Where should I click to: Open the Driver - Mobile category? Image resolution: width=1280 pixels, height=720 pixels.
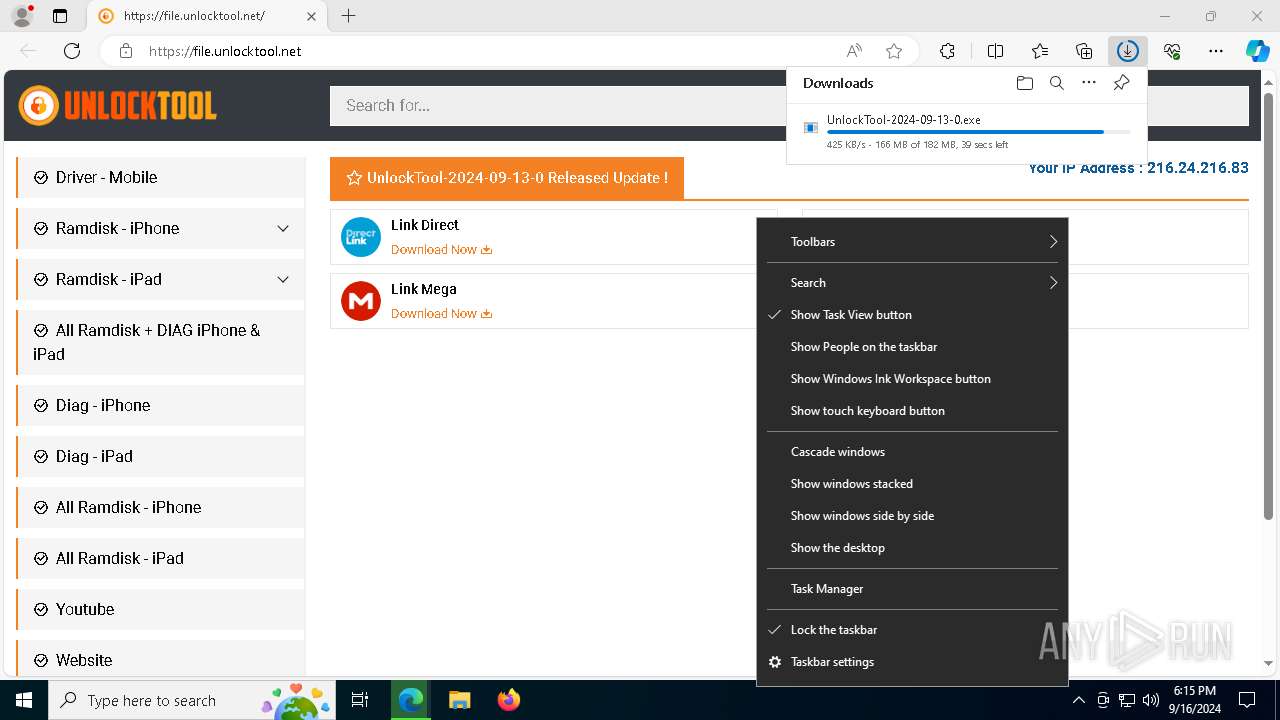point(160,178)
